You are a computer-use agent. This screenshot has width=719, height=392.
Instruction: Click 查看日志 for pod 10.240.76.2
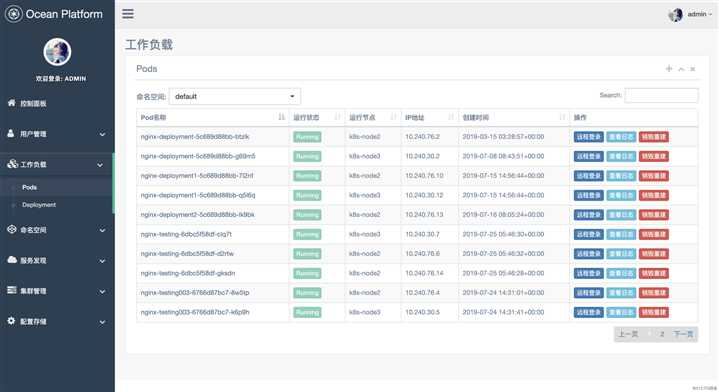(x=621, y=137)
